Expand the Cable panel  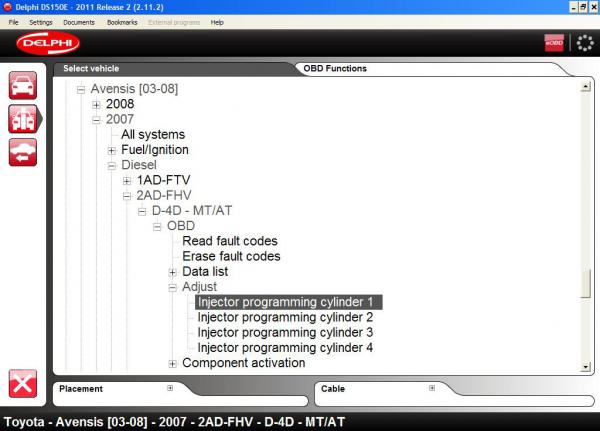click(431, 388)
